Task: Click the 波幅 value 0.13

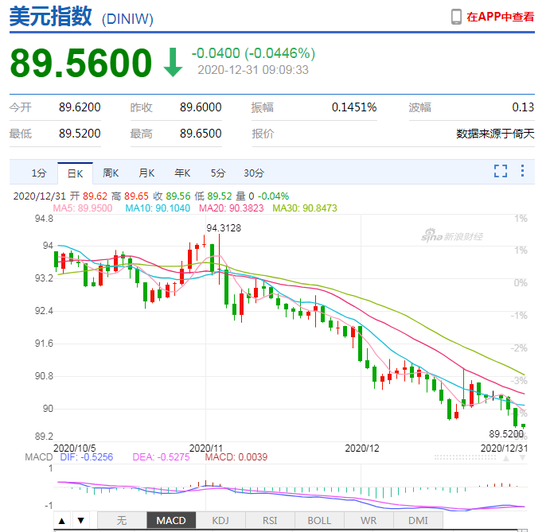Action: coord(523,107)
